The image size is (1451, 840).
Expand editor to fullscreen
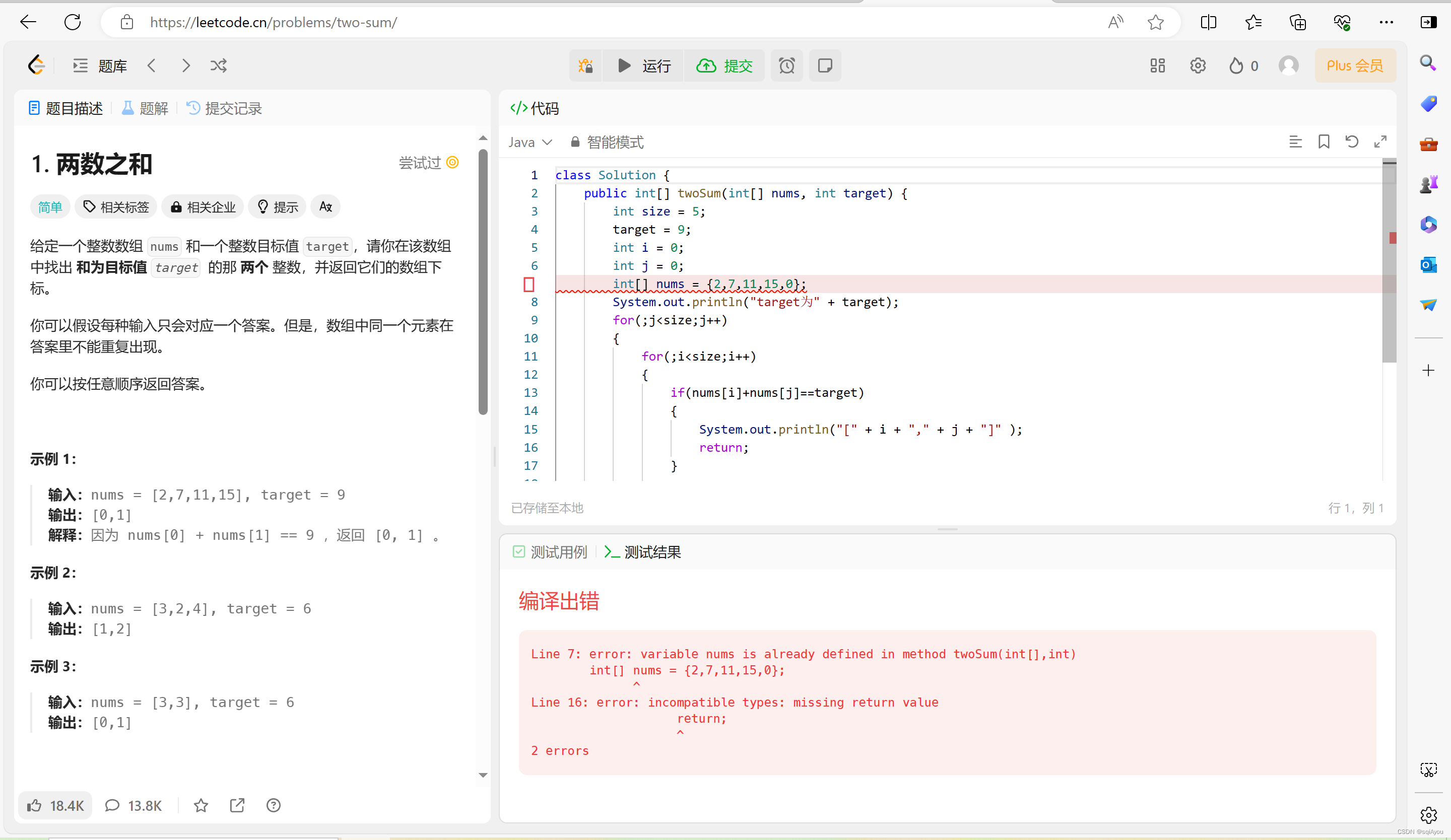click(x=1380, y=142)
